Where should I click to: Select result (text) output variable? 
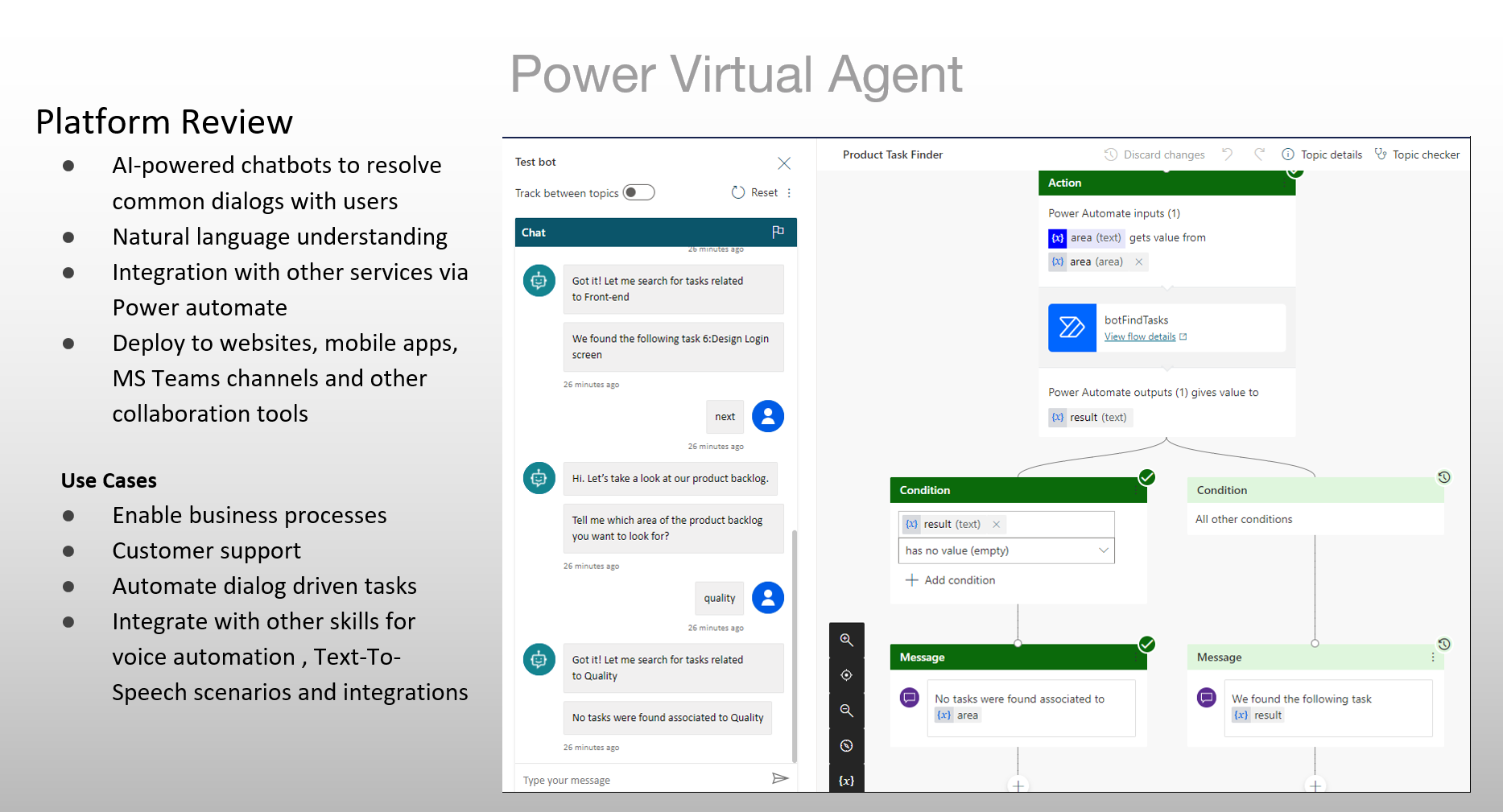click(x=1091, y=417)
